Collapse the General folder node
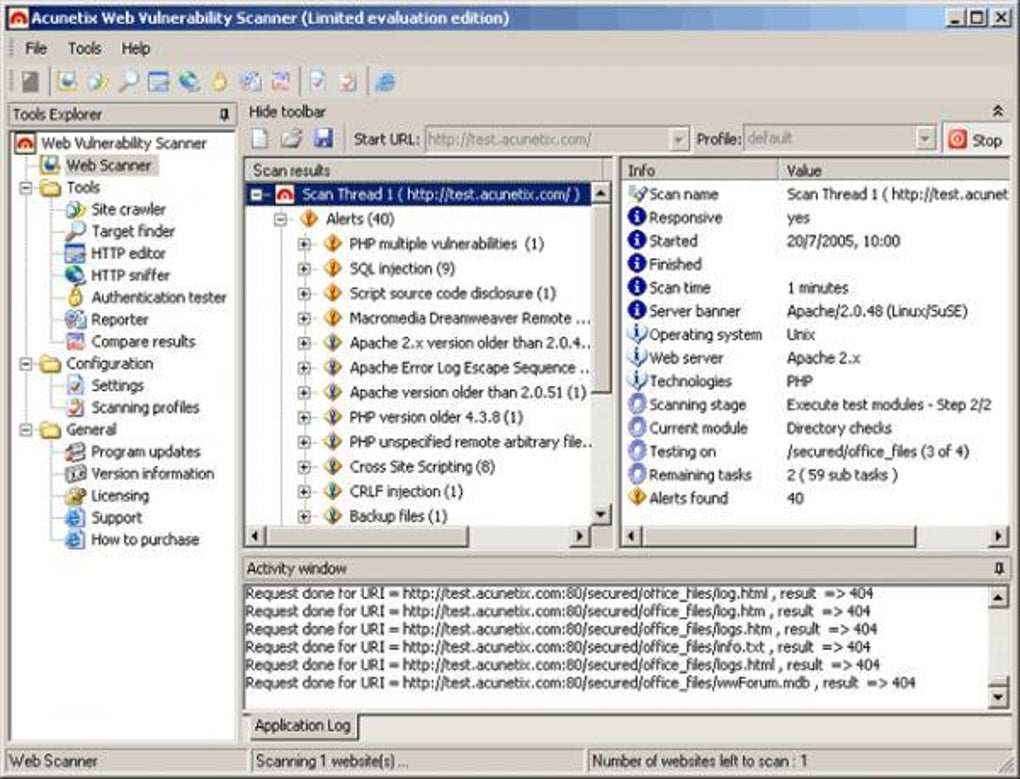Image resolution: width=1020 pixels, height=779 pixels. 25,430
